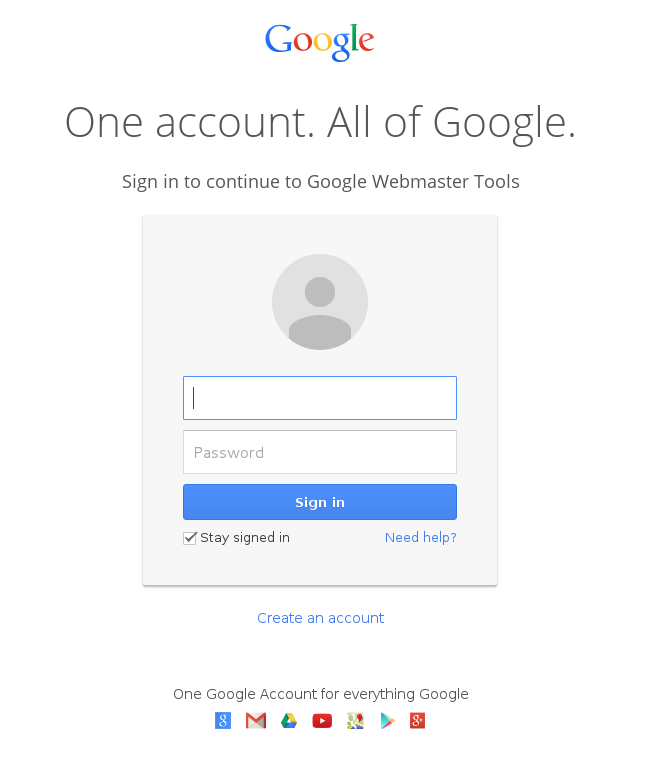Click the Sign in to continue subtitle

tap(320, 182)
